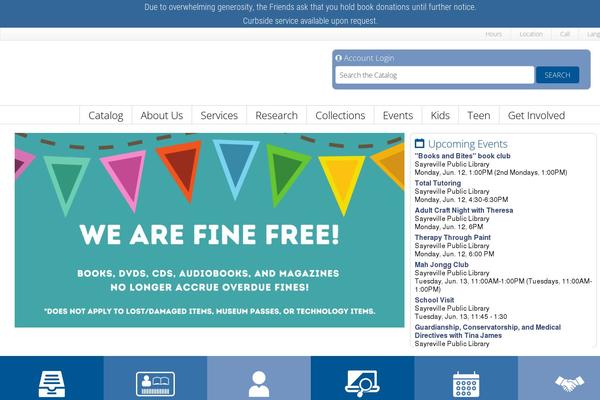
Task: Open the library card icon tile
Action: pyautogui.click(x=155, y=378)
